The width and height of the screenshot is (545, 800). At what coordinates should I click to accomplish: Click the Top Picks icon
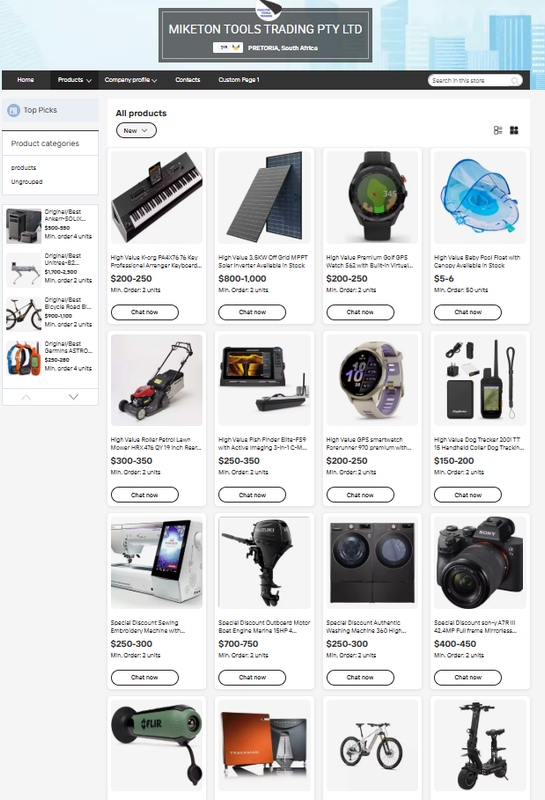(14, 110)
